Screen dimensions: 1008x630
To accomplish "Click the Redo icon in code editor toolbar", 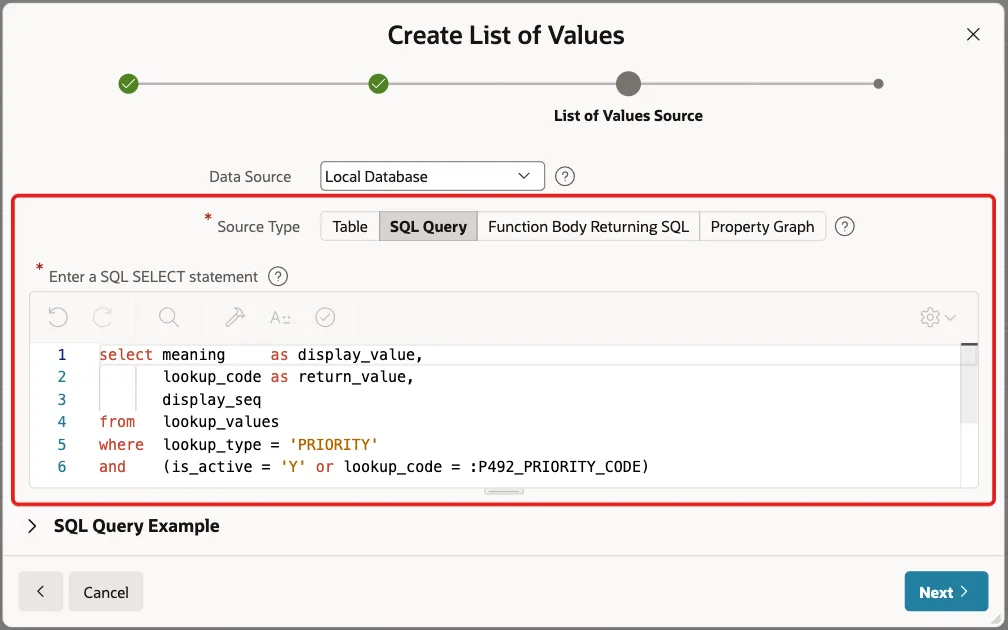I will [103, 317].
